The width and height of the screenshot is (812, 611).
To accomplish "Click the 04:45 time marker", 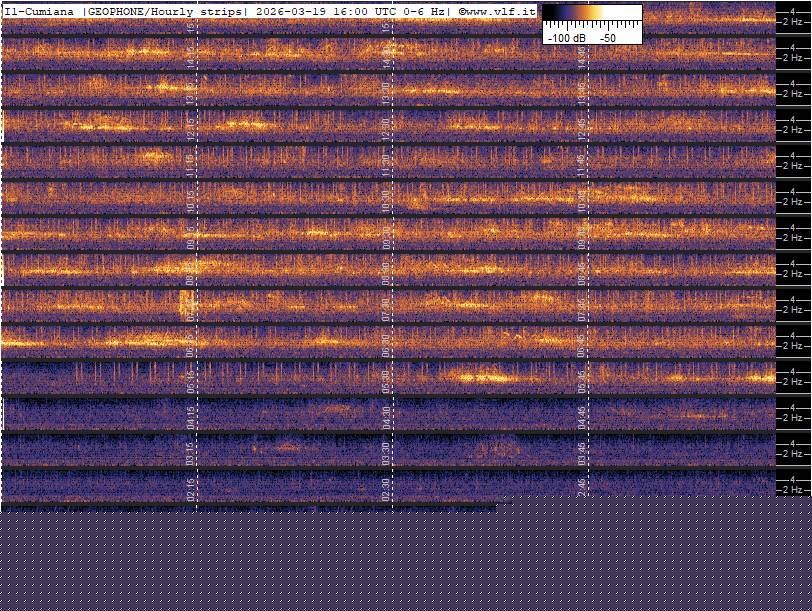I will pos(581,416).
